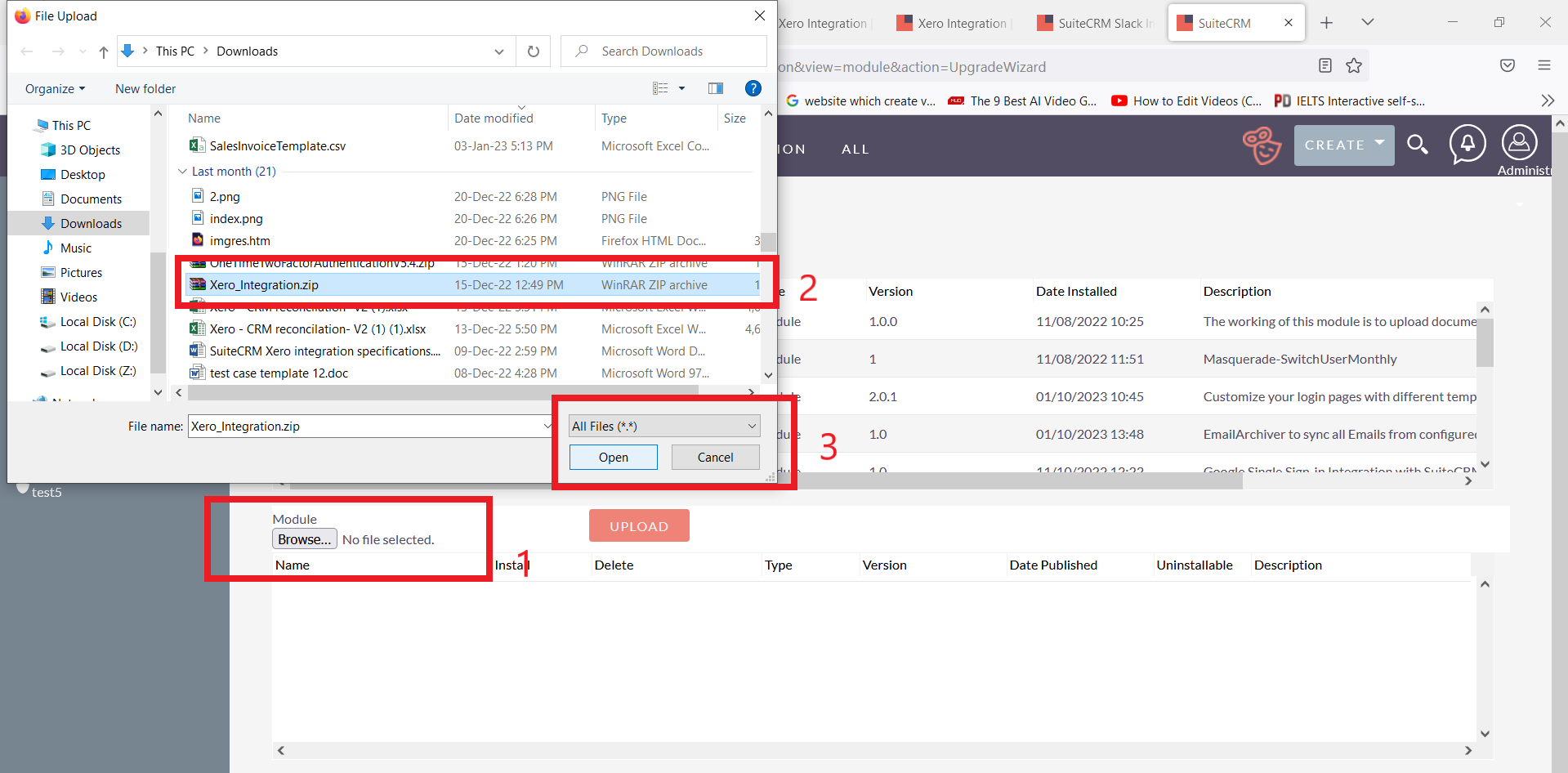
Task: Click the Search Downloads field
Action: click(x=663, y=51)
